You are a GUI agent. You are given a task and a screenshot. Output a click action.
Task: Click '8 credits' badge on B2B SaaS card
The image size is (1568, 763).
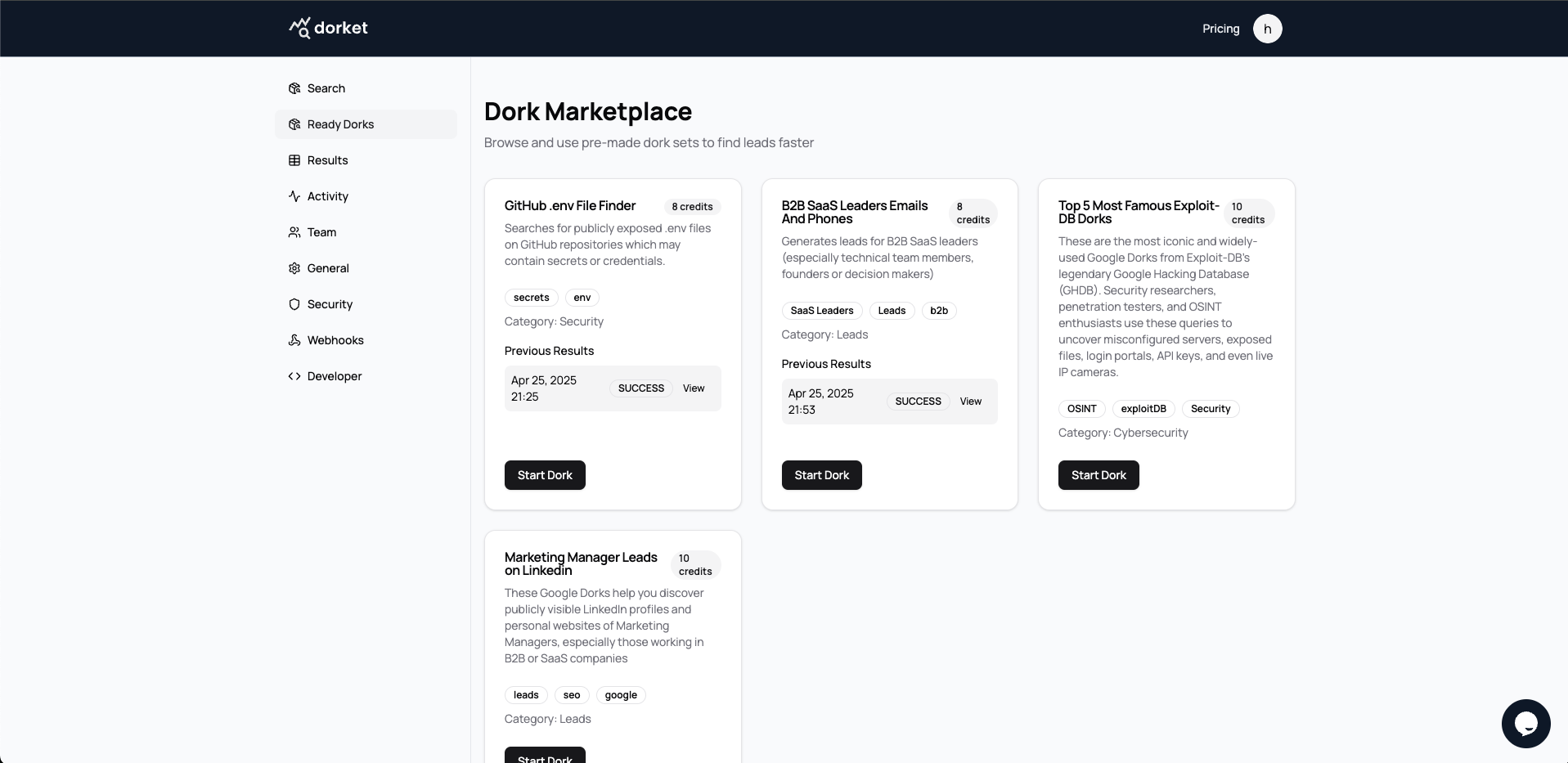coord(973,213)
